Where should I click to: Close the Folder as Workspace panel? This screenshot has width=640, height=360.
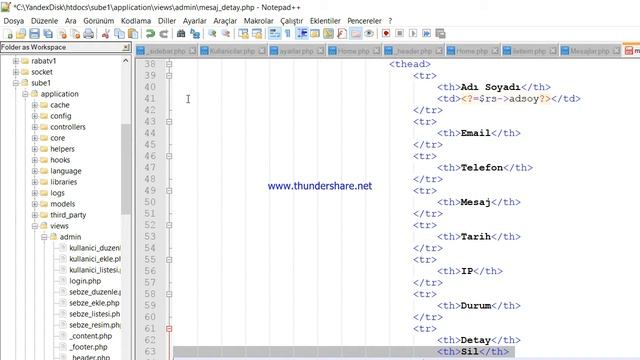126,47
